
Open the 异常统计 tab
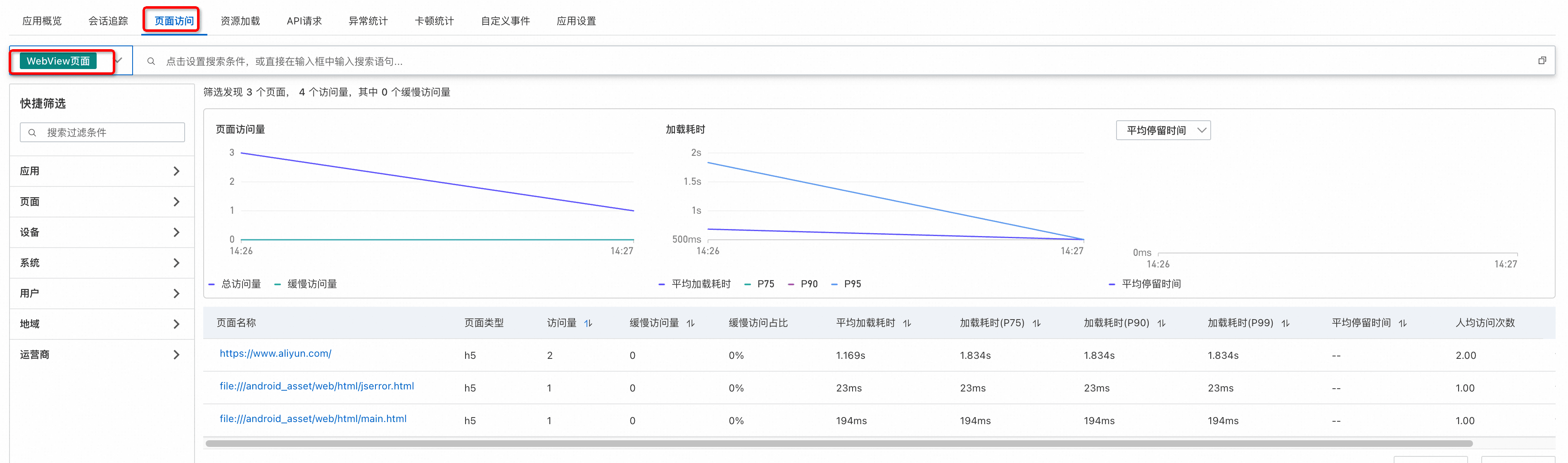tap(368, 21)
